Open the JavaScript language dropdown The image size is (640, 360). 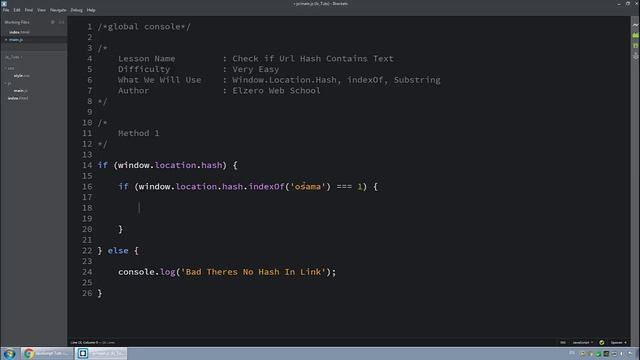coord(582,342)
